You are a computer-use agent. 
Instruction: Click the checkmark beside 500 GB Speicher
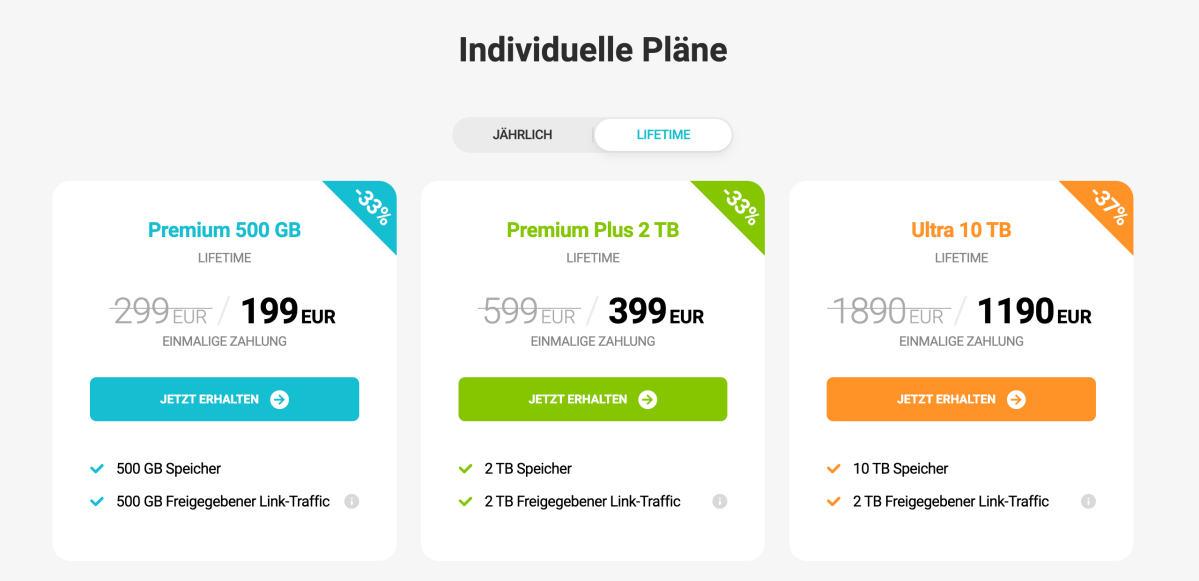(x=98, y=467)
